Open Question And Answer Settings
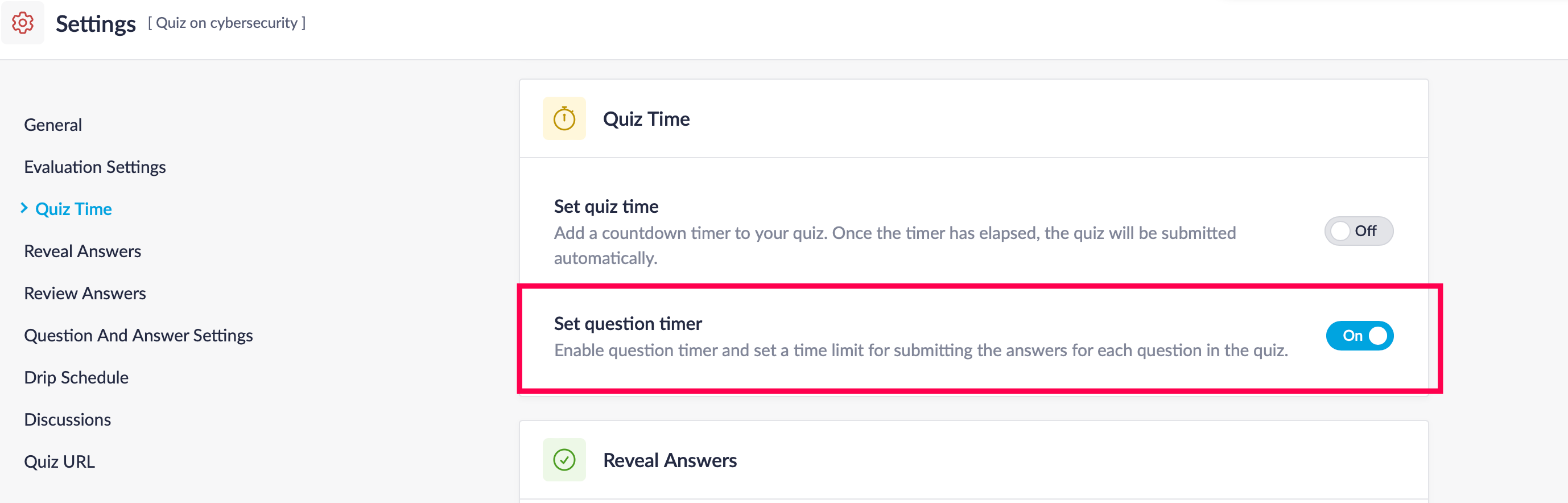Screen dimensions: 1568x503 pyautogui.click(x=138, y=335)
